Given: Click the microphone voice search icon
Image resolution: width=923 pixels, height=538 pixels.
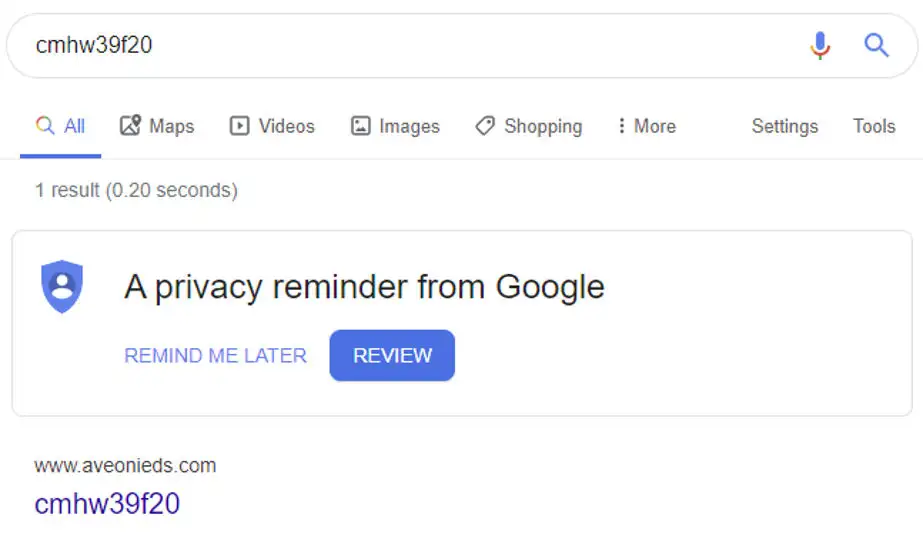Looking at the screenshot, I should (x=819, y=45).
